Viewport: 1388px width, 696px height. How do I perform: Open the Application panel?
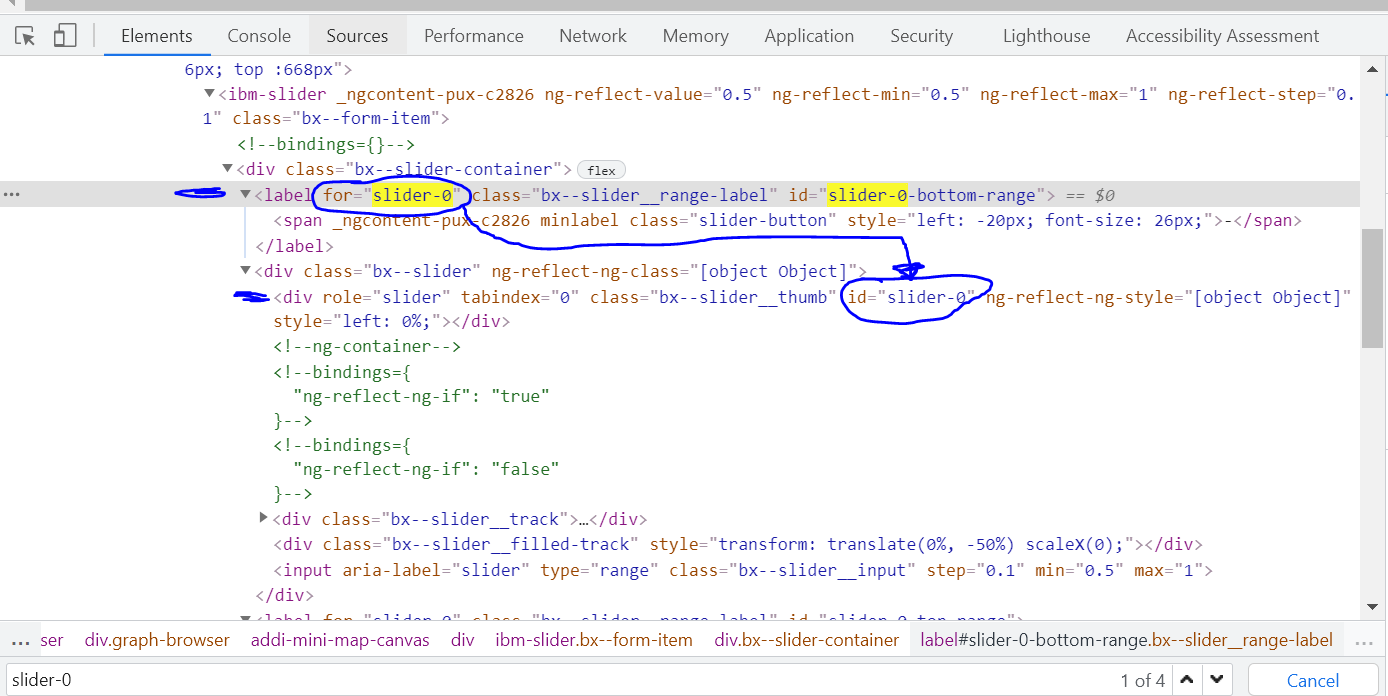[x=808, y=35]
